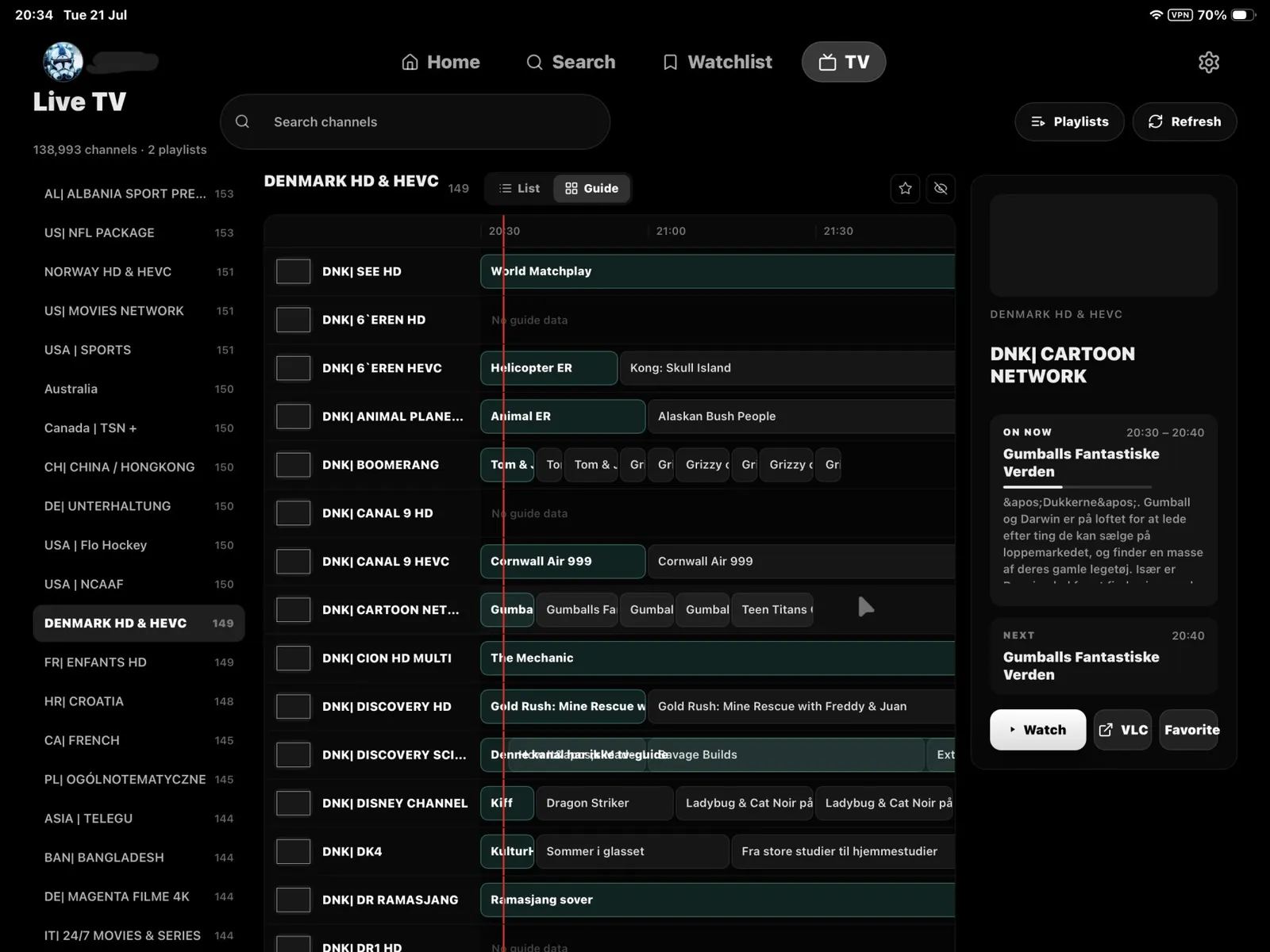Add Cartoon Network to favorites

coord(1189,730)
